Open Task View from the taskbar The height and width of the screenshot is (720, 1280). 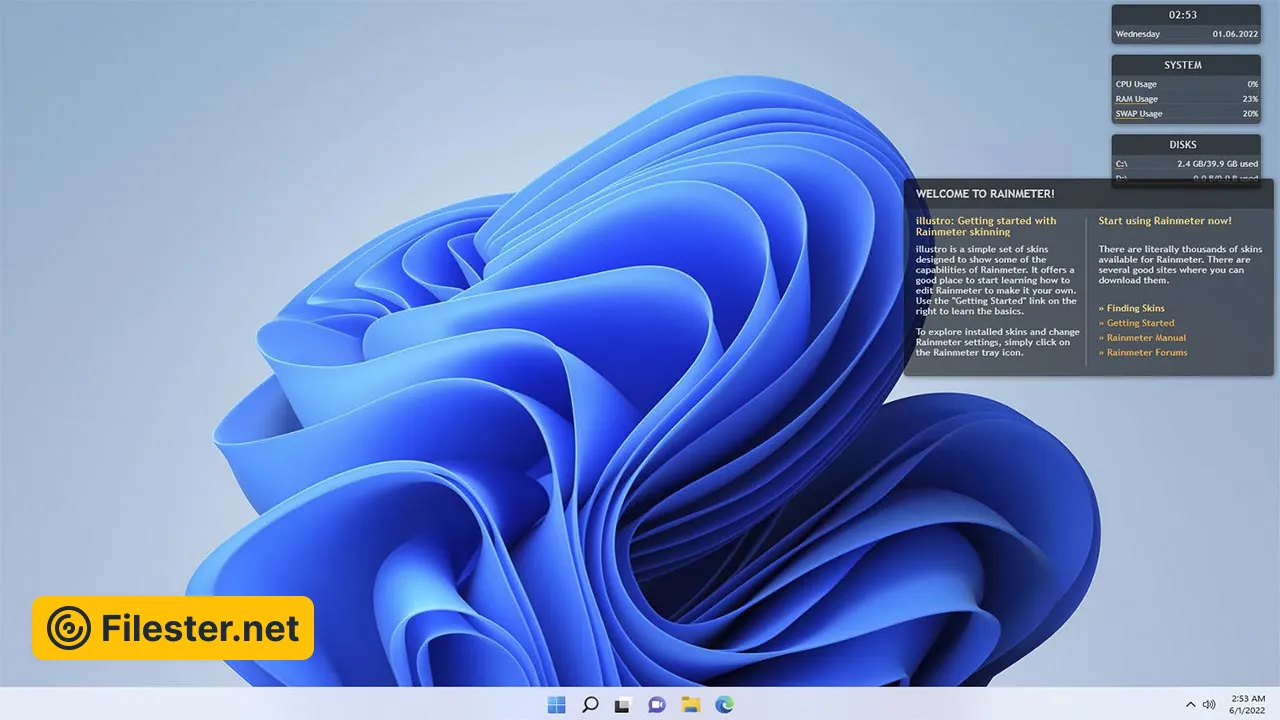click(623, 705)
